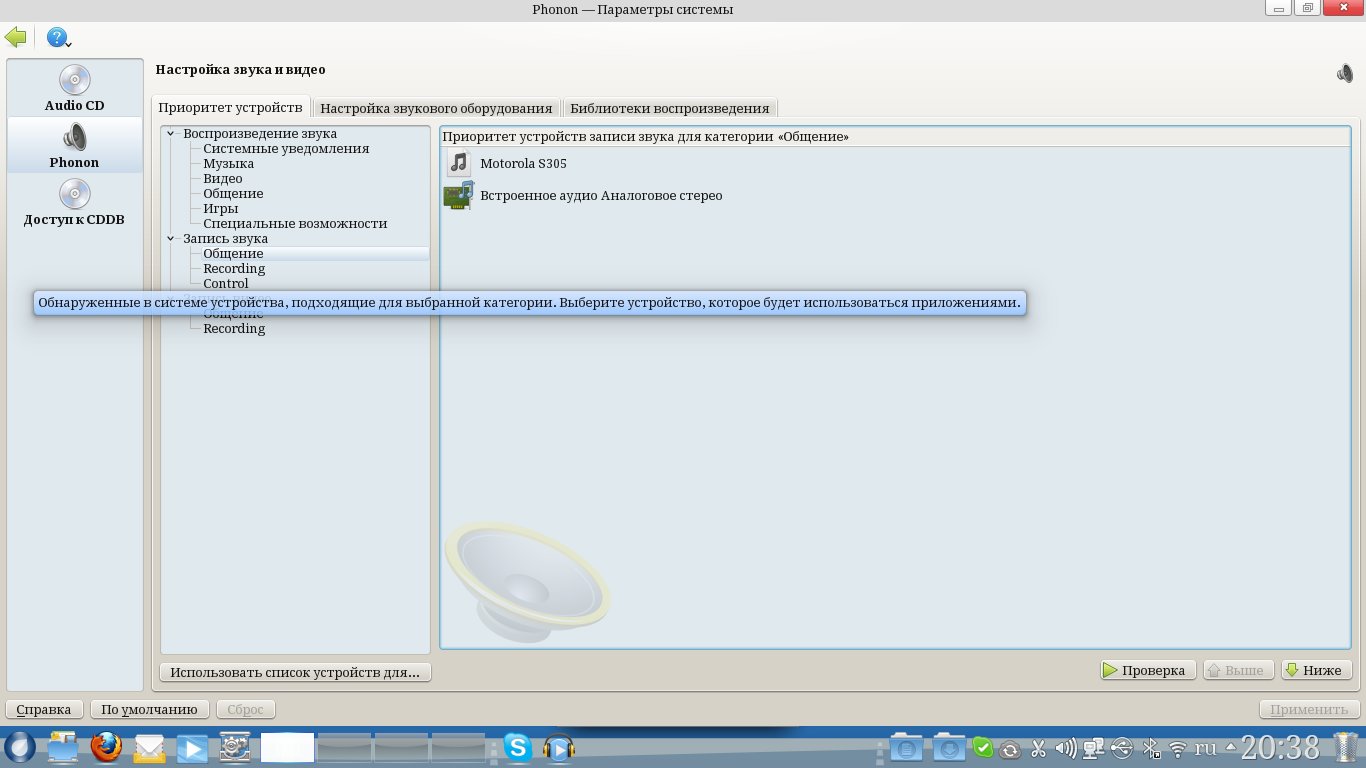Select Общение under Воспроизведение звука
The image size is (1366, 768).
(233, 193)
